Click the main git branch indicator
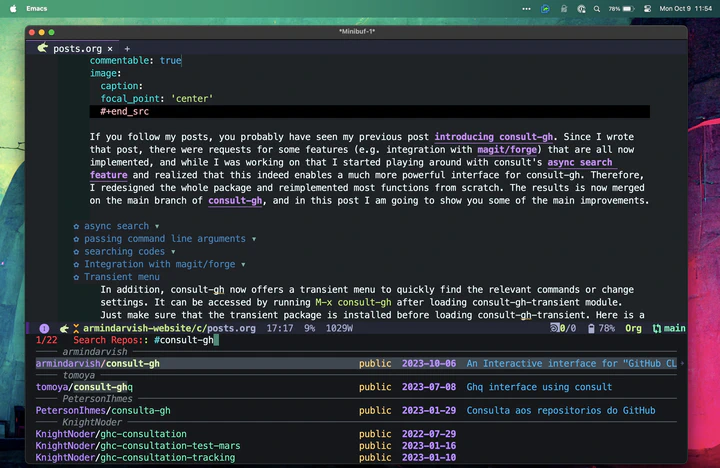Screen dimensions: 720x468 [669, 328]
